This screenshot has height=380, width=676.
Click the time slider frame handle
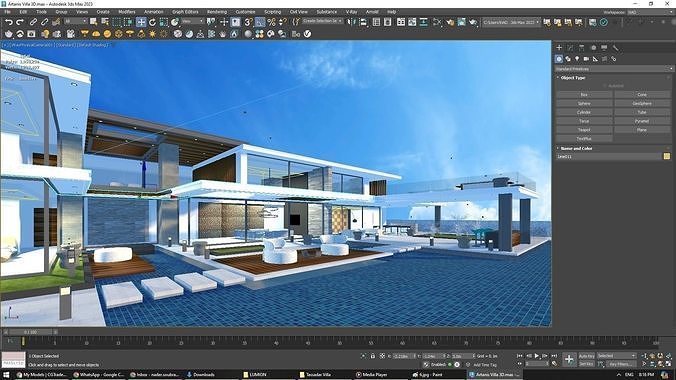point(30,332)
